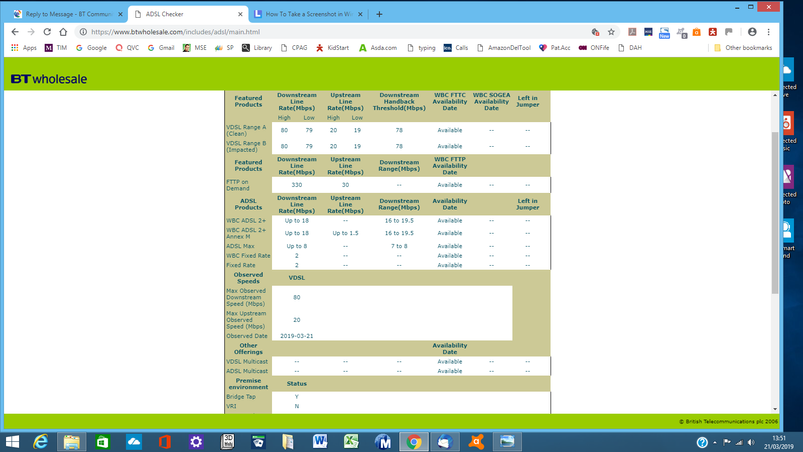Open the Gmail bookmark
The width and height of the screenshot is (803, 452).
pyautogui.click(x=161, y=47)
